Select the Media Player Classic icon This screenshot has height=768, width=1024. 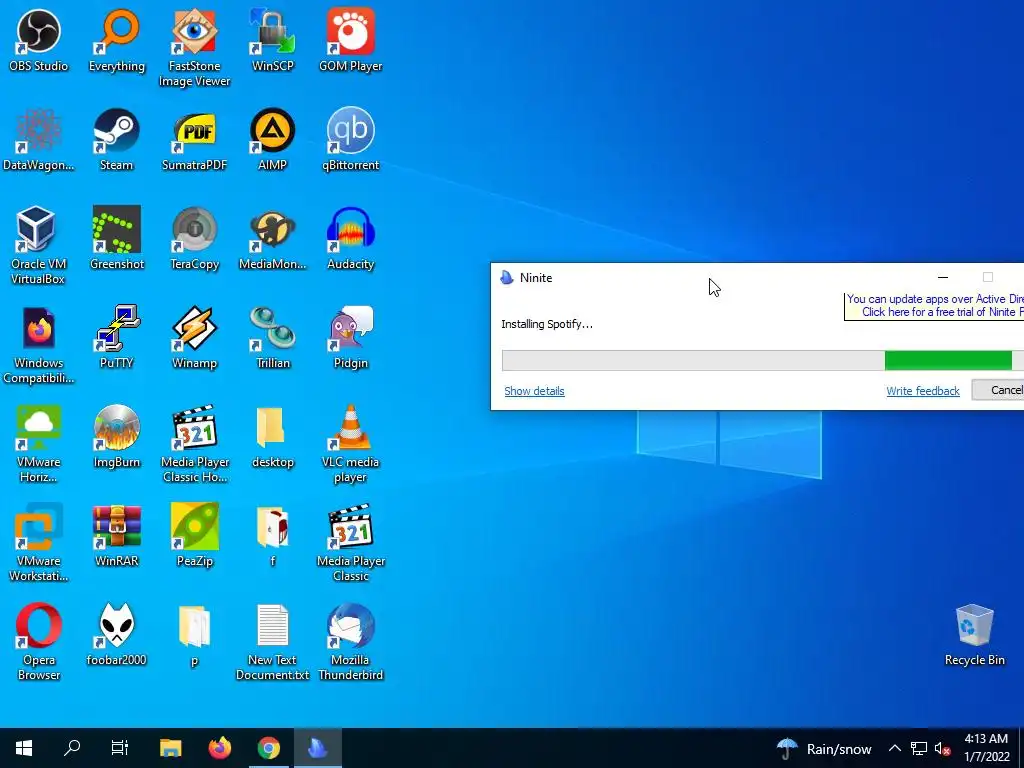(351, 543)
